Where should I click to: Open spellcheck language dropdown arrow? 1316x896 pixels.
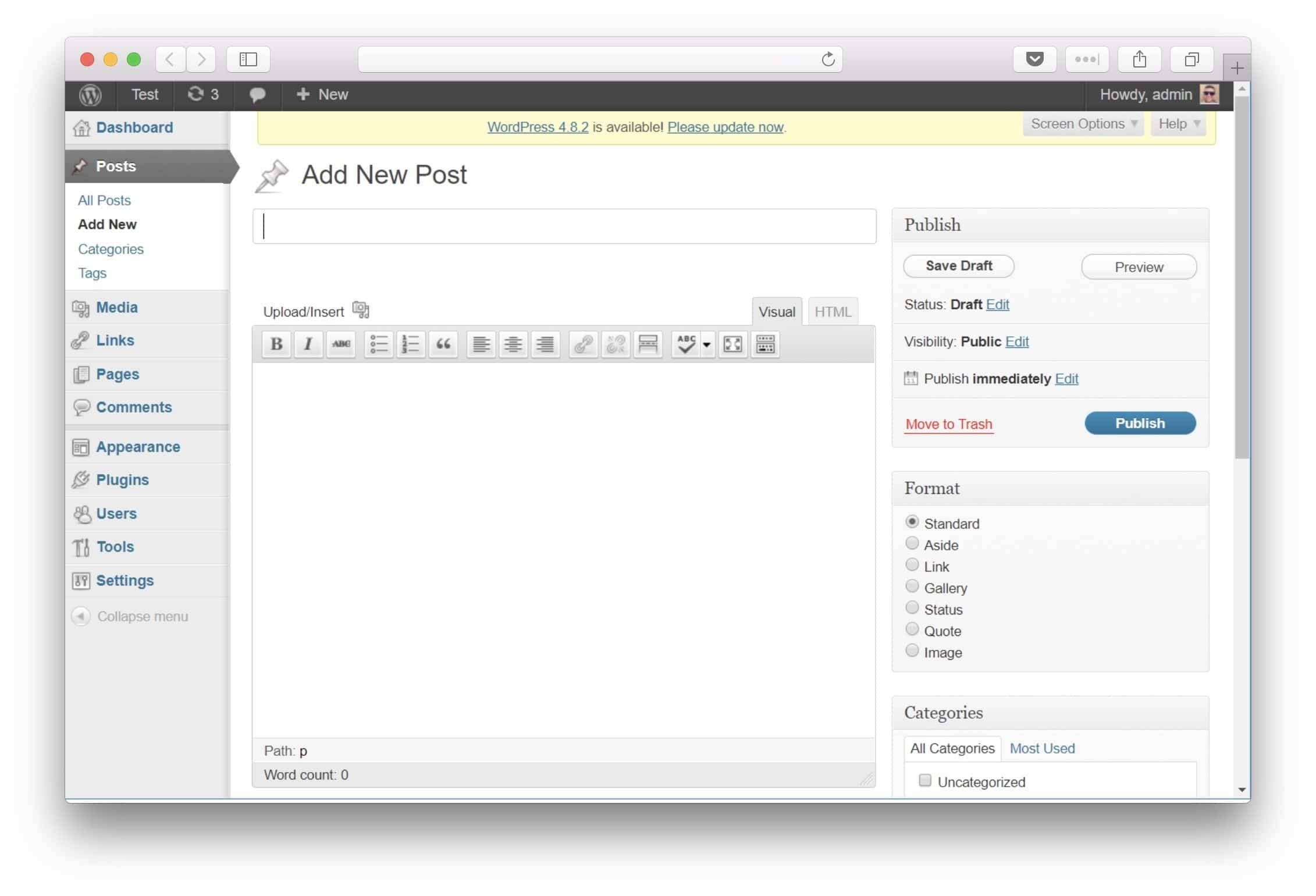click(x=707, y=344)
